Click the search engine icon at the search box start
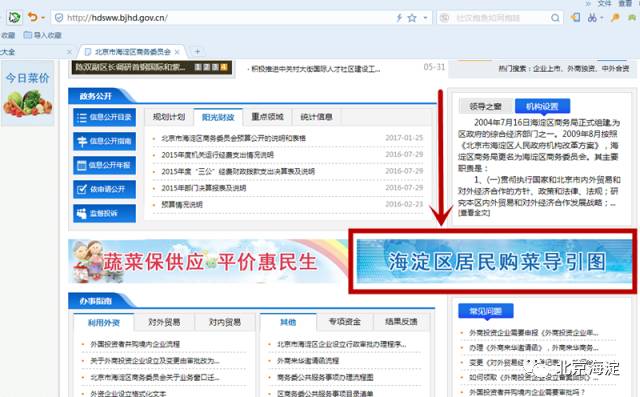 pos(445,18)
